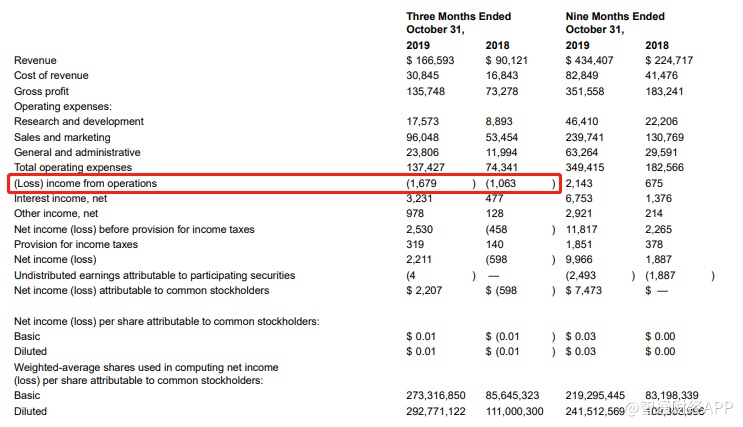This screenshot has height=427, width=743.
Task: Select the 135,748 gross profit value
Action: click(426, 92)
